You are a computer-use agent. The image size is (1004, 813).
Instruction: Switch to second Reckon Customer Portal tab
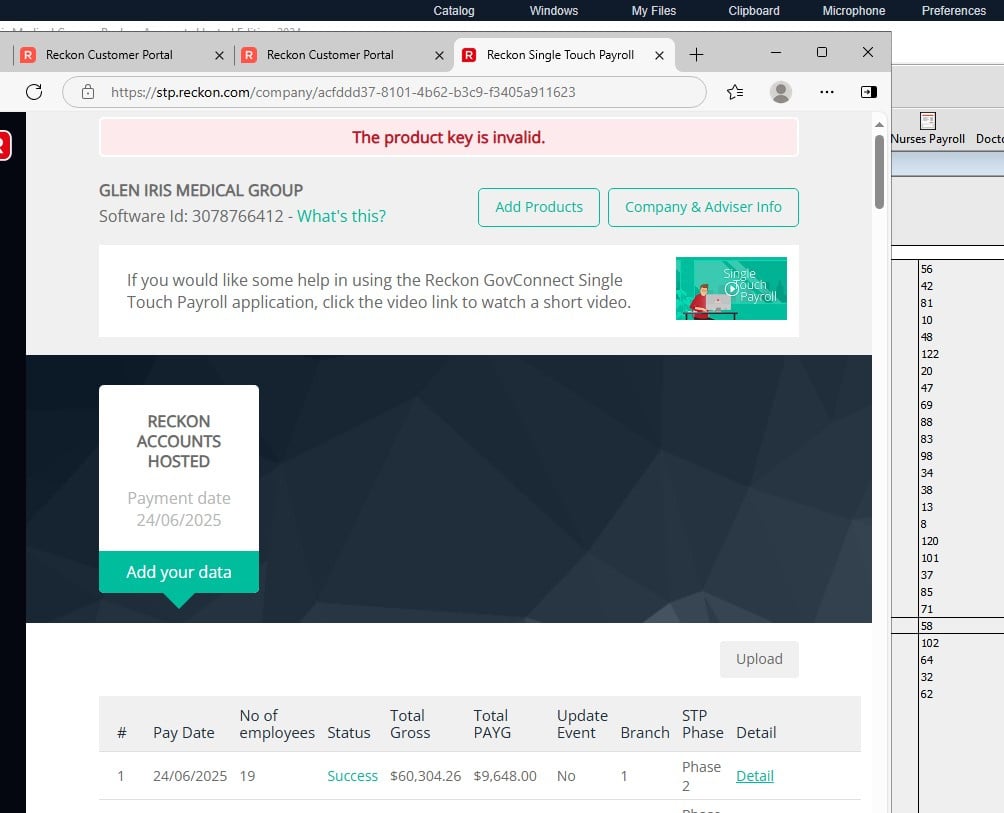click(342, 55)
